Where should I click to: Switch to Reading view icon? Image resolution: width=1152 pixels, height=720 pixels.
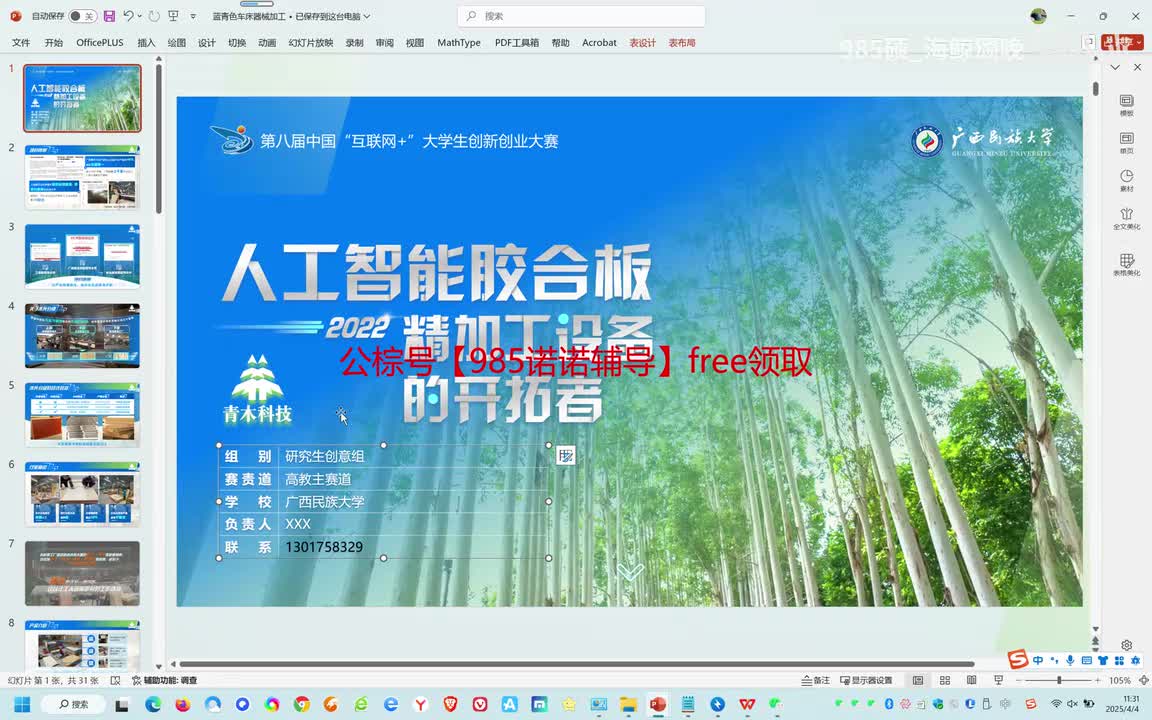(971, 680)
